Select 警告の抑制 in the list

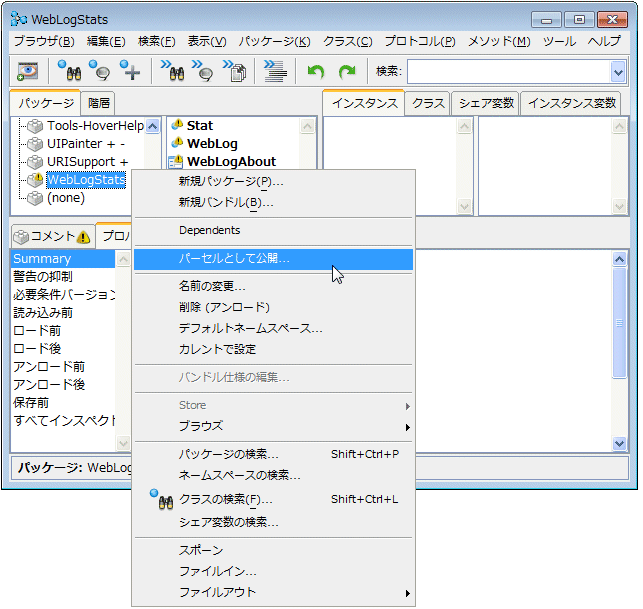point(43,276)
